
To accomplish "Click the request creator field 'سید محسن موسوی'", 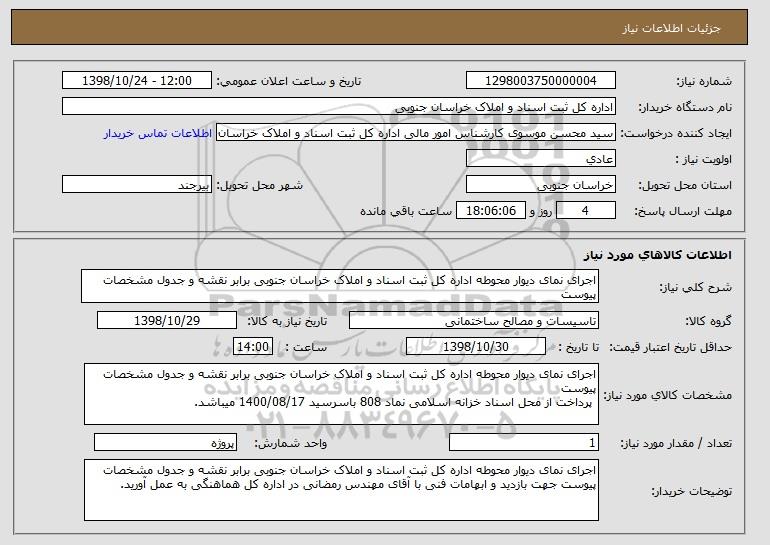I will (x=416, y=133).
